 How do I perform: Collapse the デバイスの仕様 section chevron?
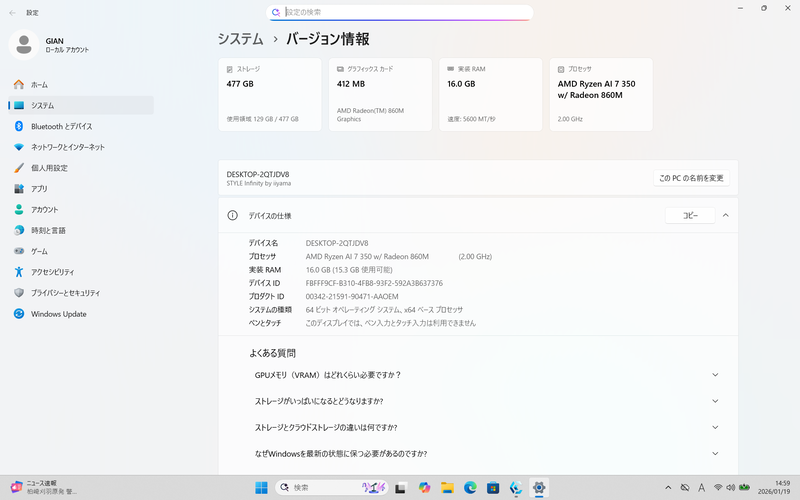click(x=726, y=216)
